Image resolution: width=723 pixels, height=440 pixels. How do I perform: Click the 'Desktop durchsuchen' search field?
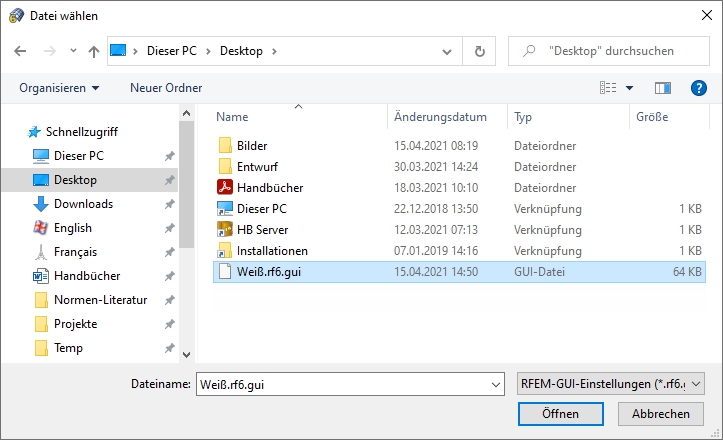tap(609, 51)
